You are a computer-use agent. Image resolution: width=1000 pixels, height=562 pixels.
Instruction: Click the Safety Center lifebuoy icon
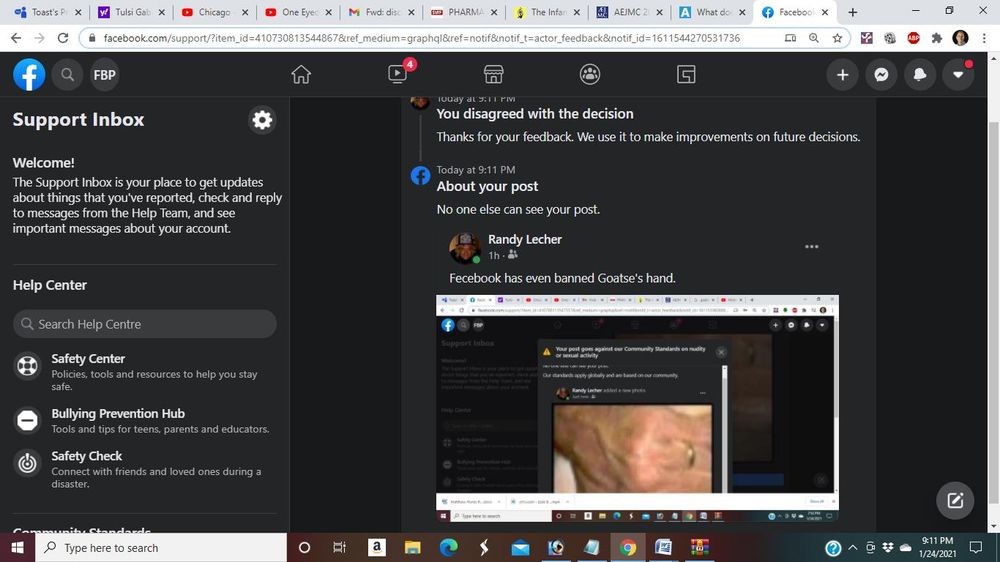[x=27, y=366]
